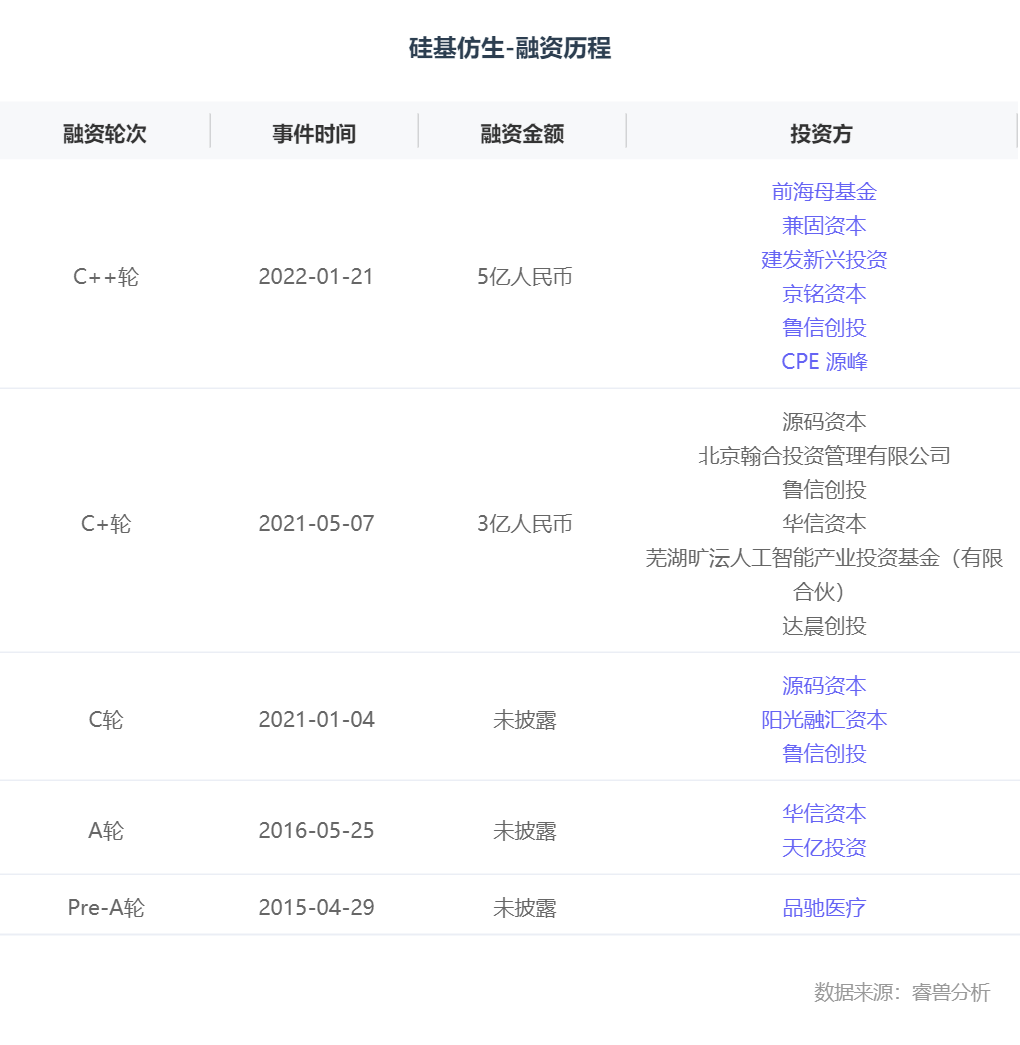Open the 前海母基金 investor link
Image resolution: width=1020 pixels, height=1045 pixels.
pyautogui.click(x=824, y=192)
